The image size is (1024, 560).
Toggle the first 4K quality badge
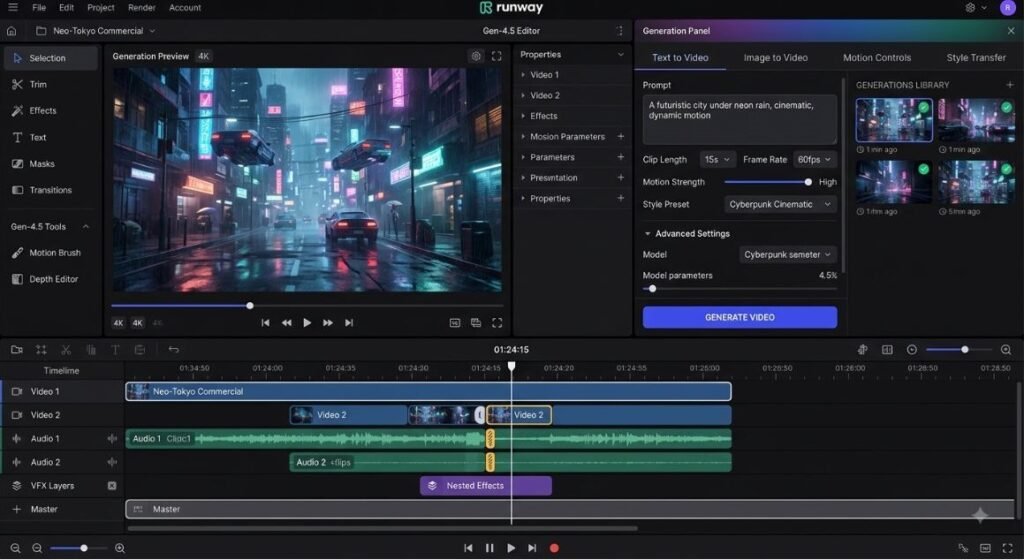(x=118, y=323)
